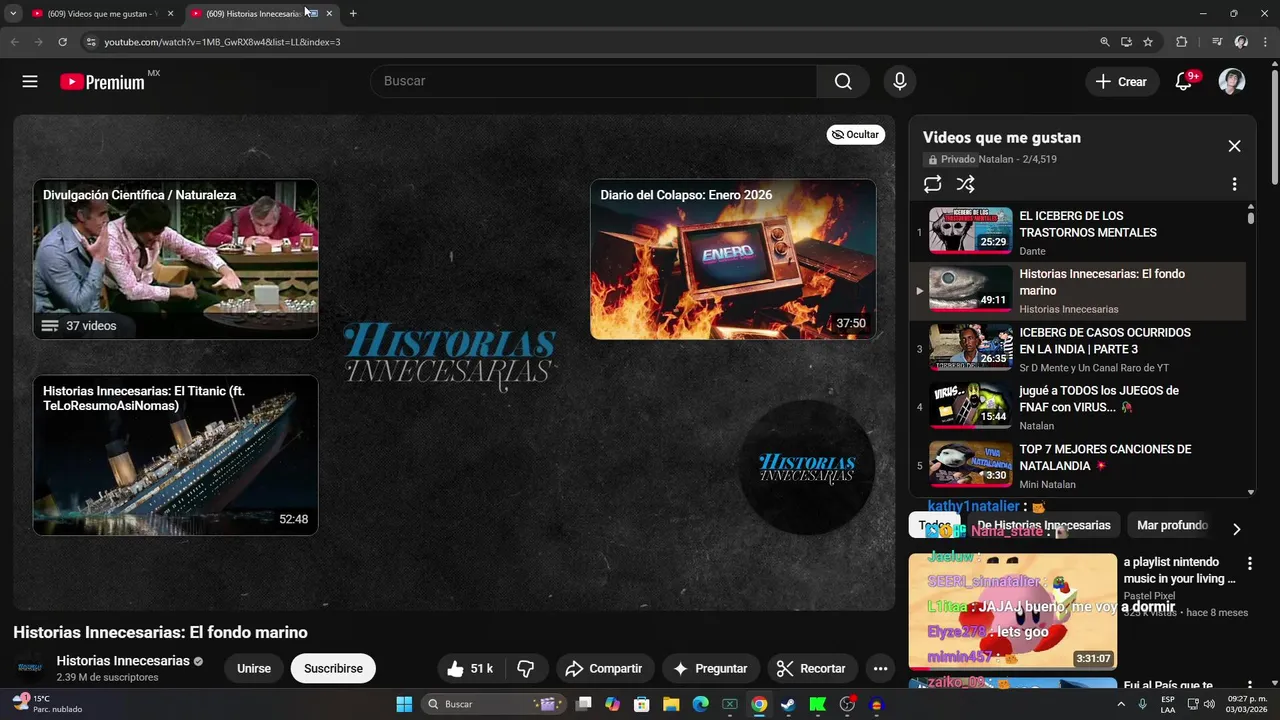Image resolution: width=1280 pixels, height=720 pixels.
Task: Click the Windows taskbar Buscar search box
Action: coord(494,704)
